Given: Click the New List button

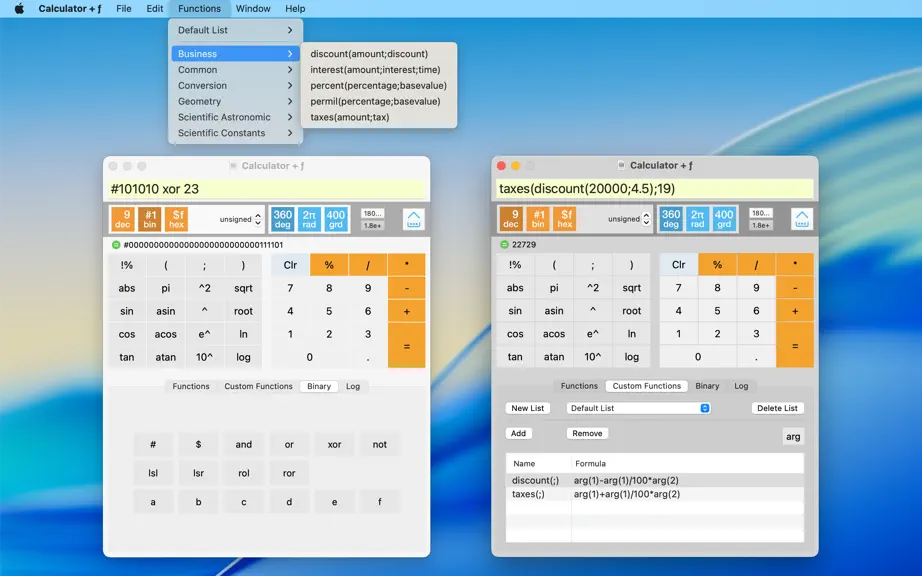Looking at the screenshot, I should [x=527, y=408].
